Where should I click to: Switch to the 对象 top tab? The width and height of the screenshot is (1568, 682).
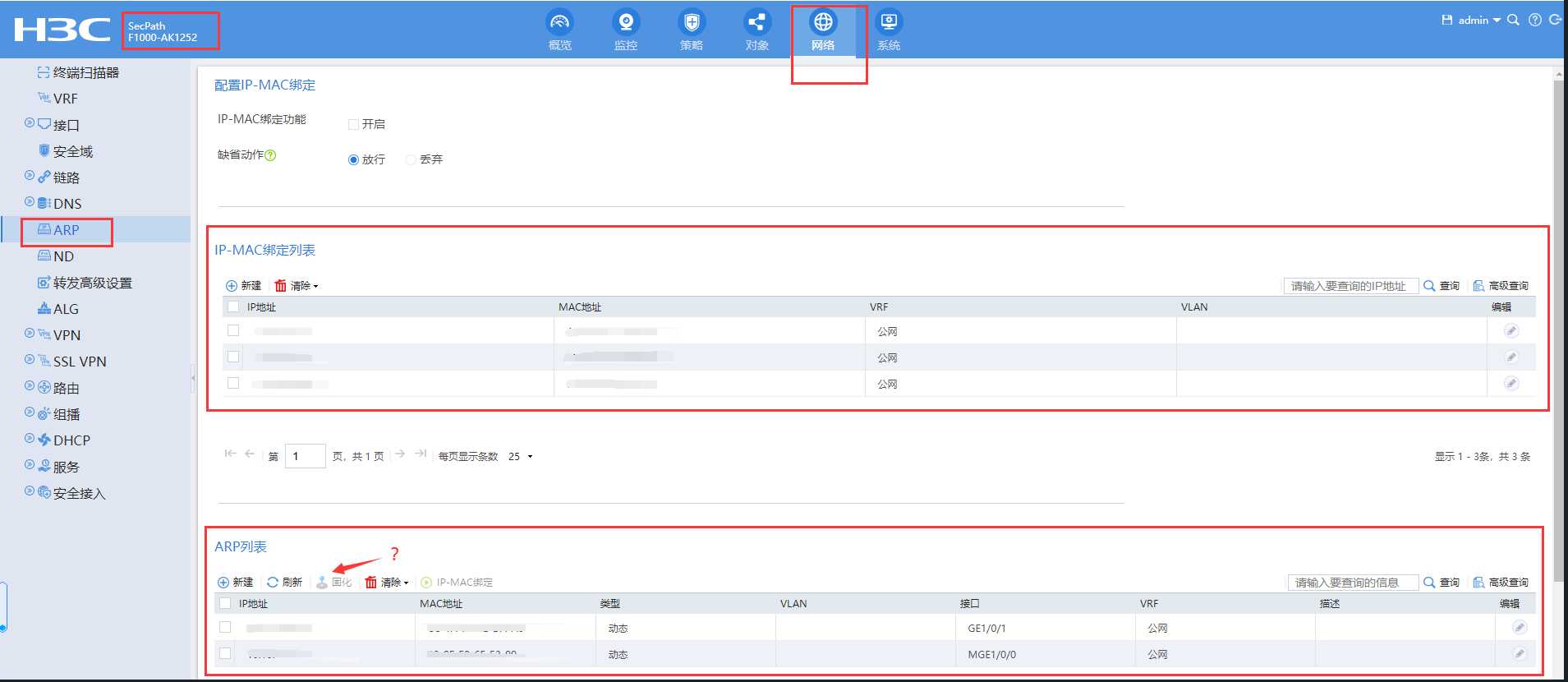[757, 30]
